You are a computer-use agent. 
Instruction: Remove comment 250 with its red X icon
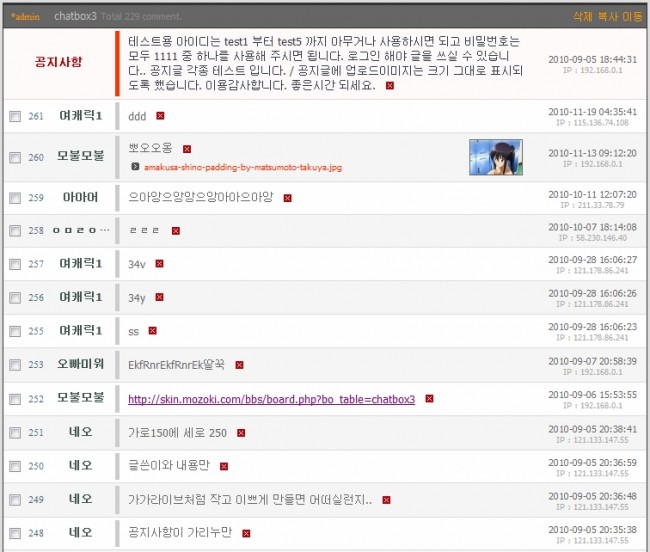(224, 466)
